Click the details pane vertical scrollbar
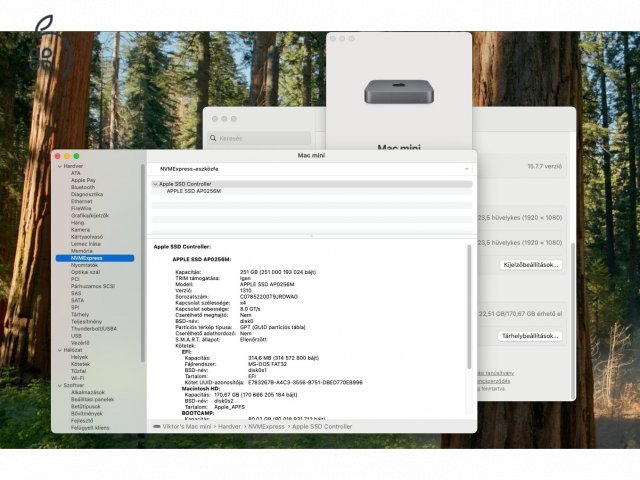 coord(469,307)
